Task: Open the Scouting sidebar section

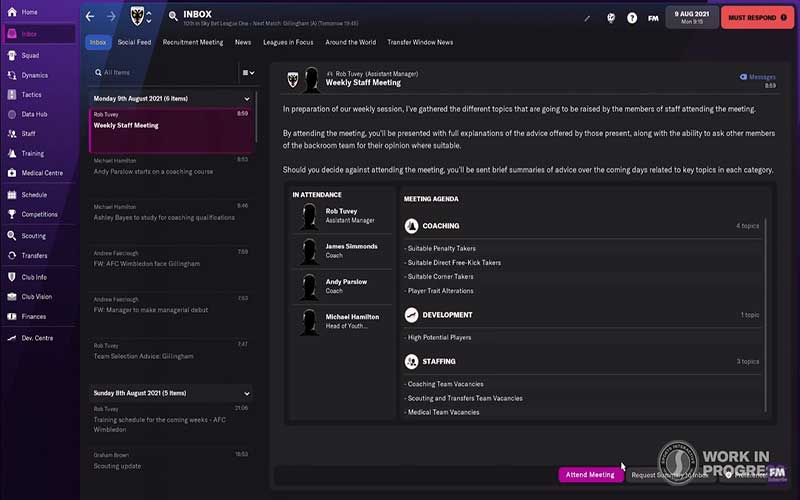Action: point(33,236)
